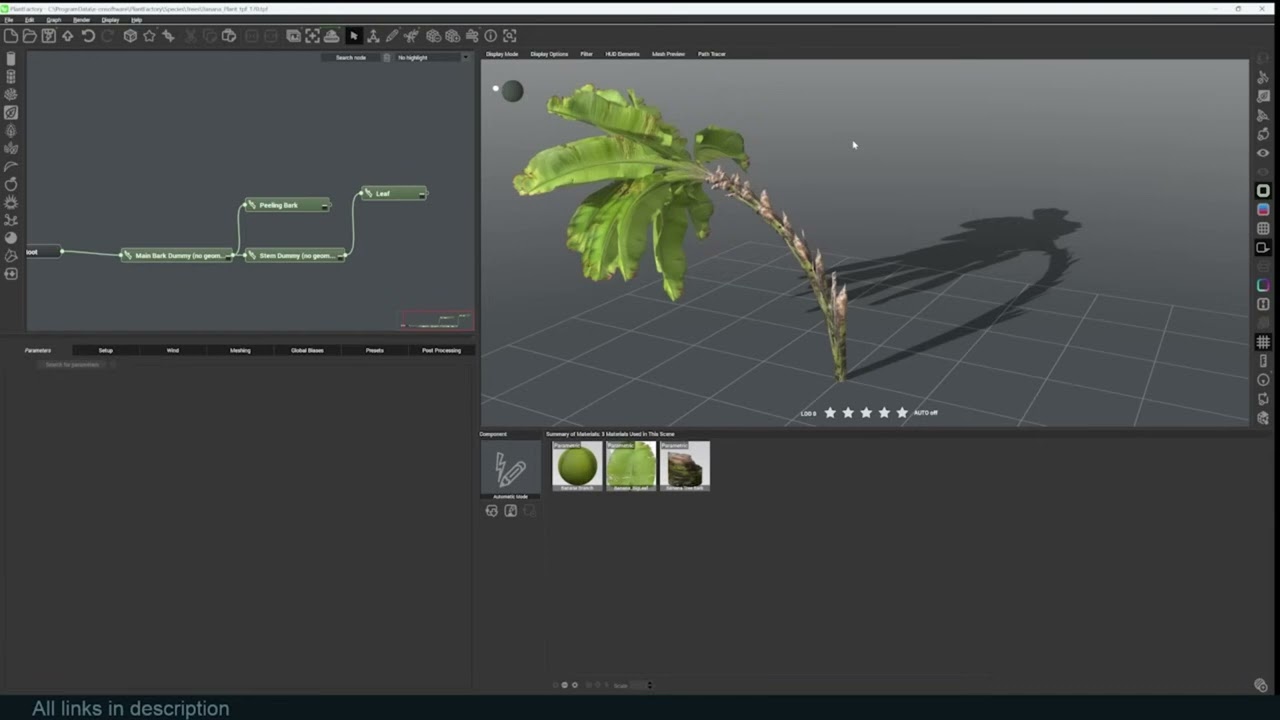Image resolution: width=1280 pixels, height=720 pixels.
Task: Switch to the Global Biases tab
Action: point(307,350)
